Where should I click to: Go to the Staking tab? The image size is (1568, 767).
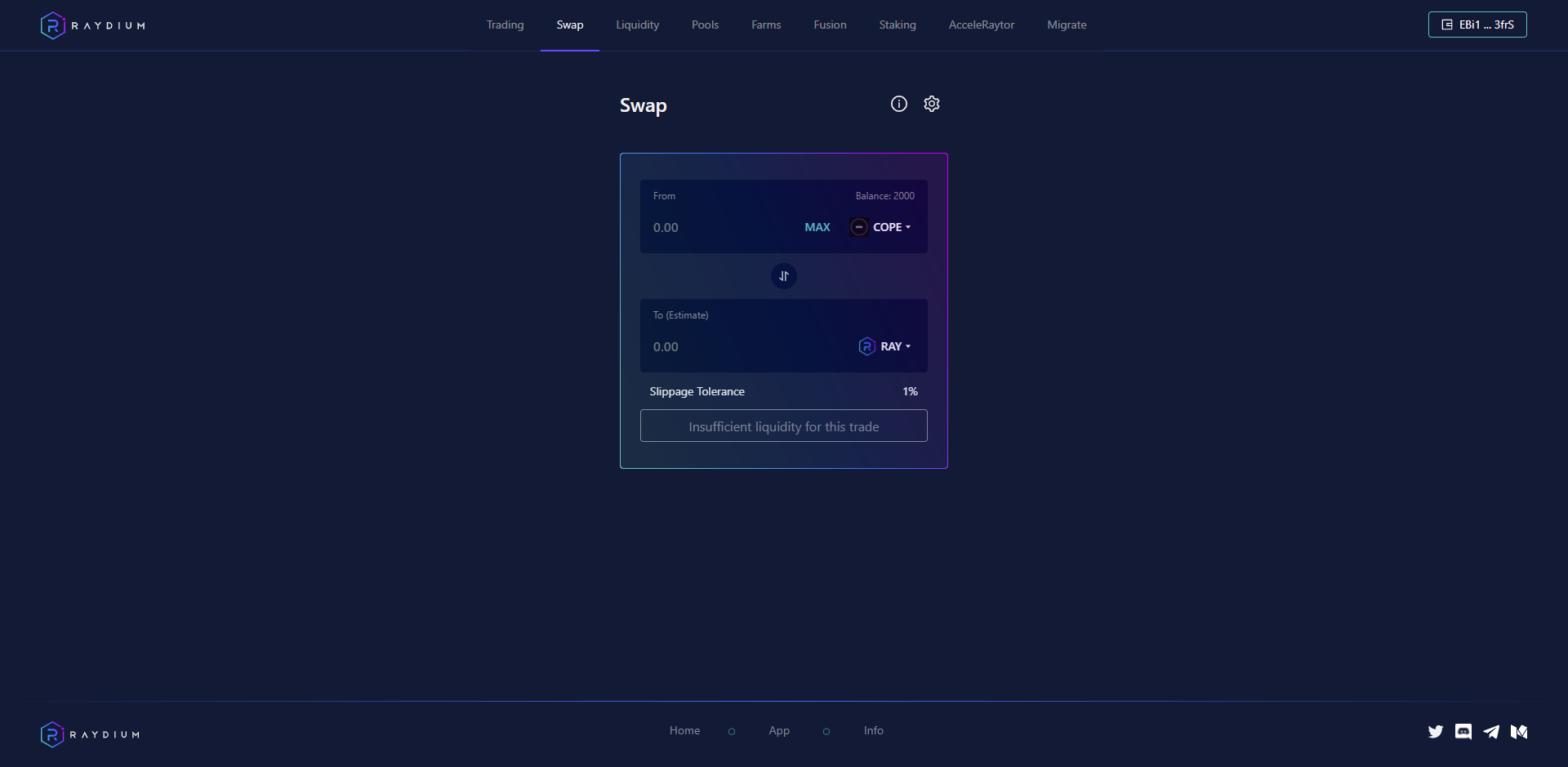pyautogui.click(x=898, y=25)
